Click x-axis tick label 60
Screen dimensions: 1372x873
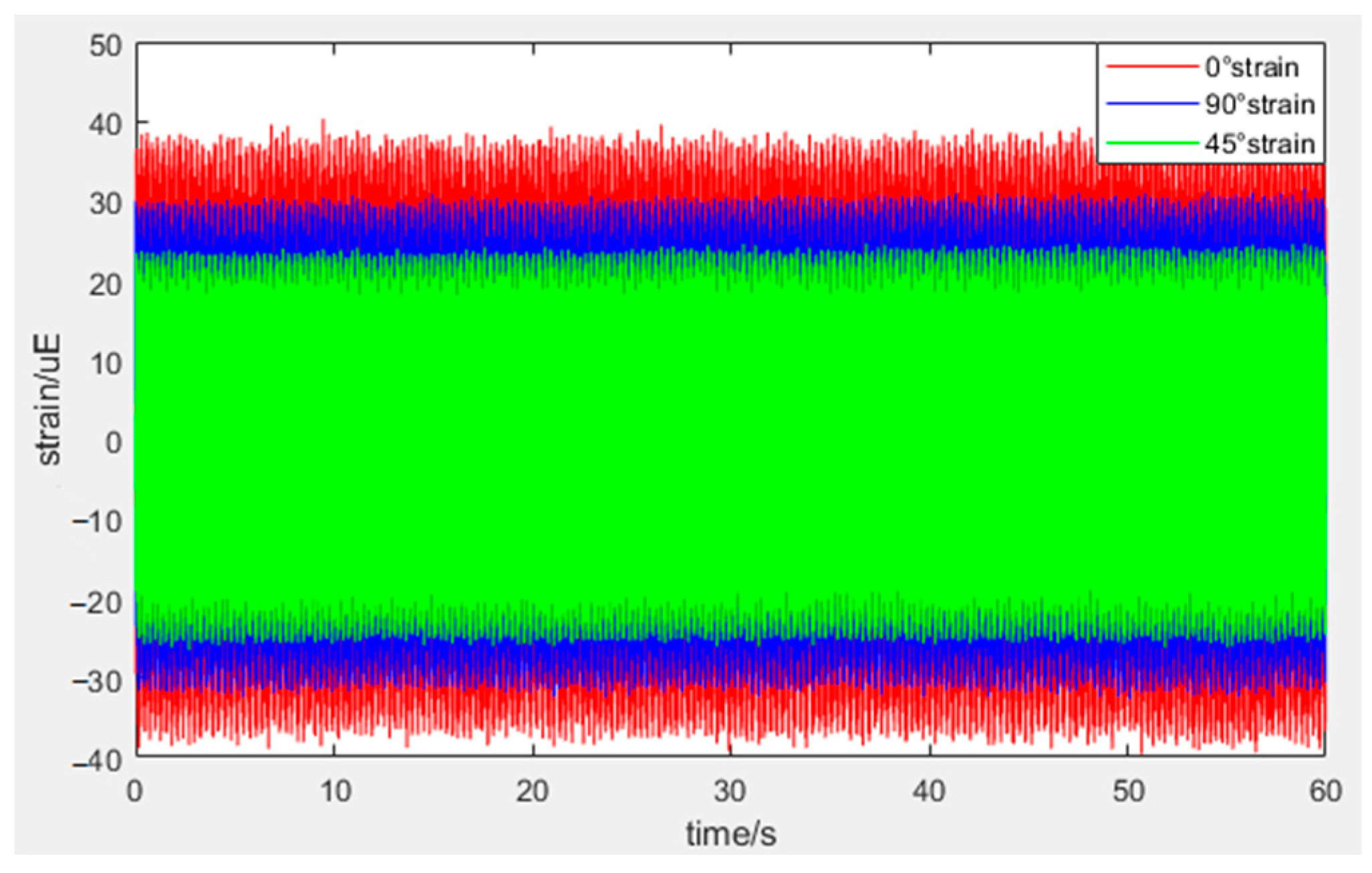click(x=1325, y=791)
